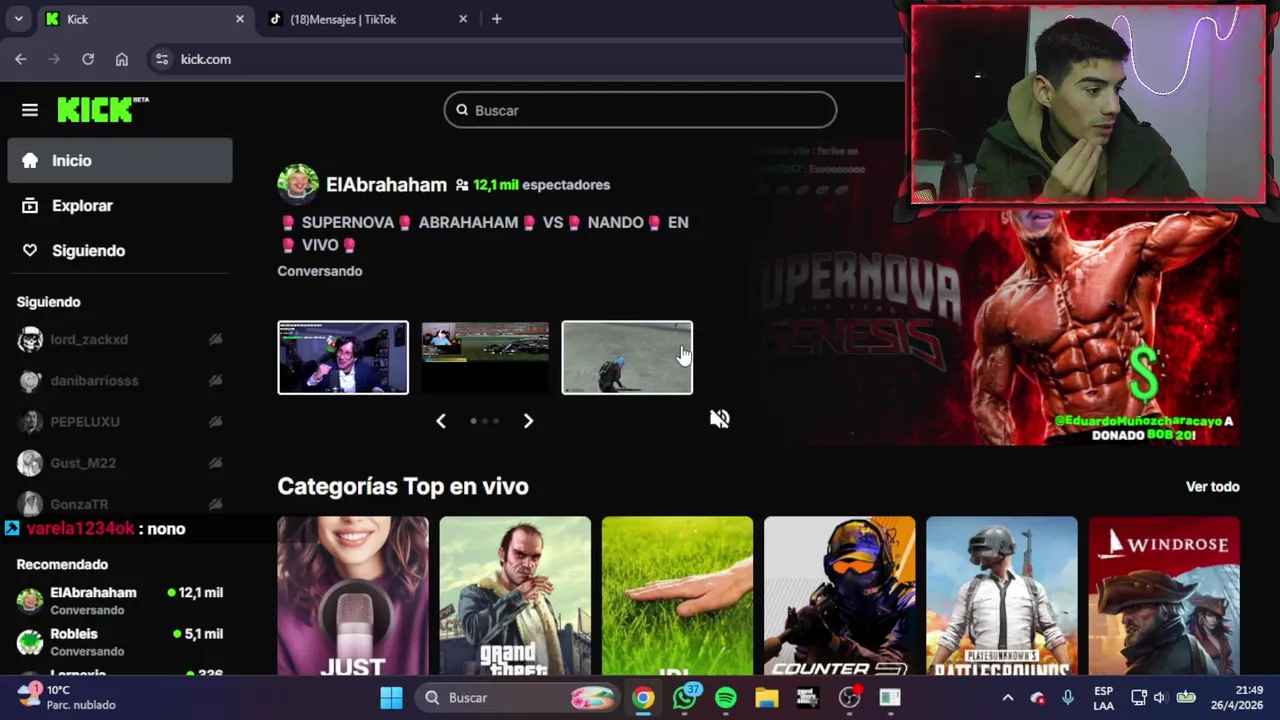
Task: Show hidden system tray icons
Action: (x=1008, y=698)
